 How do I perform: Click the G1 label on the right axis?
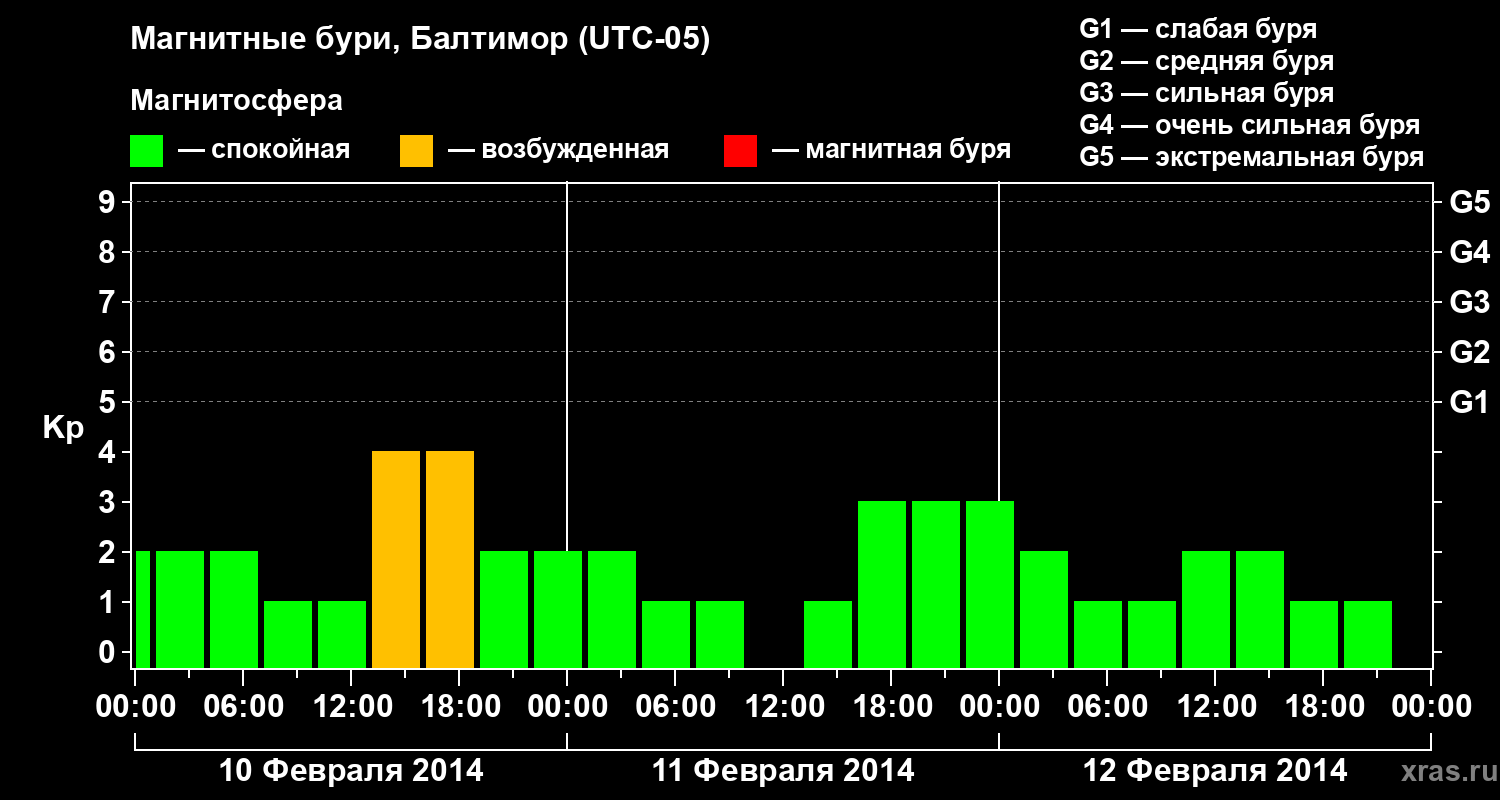click(1469, 403)
